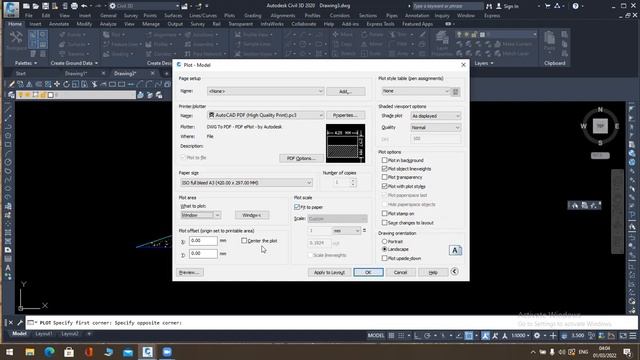
Task: Click the PDF Options button
Action: [301, 158]
